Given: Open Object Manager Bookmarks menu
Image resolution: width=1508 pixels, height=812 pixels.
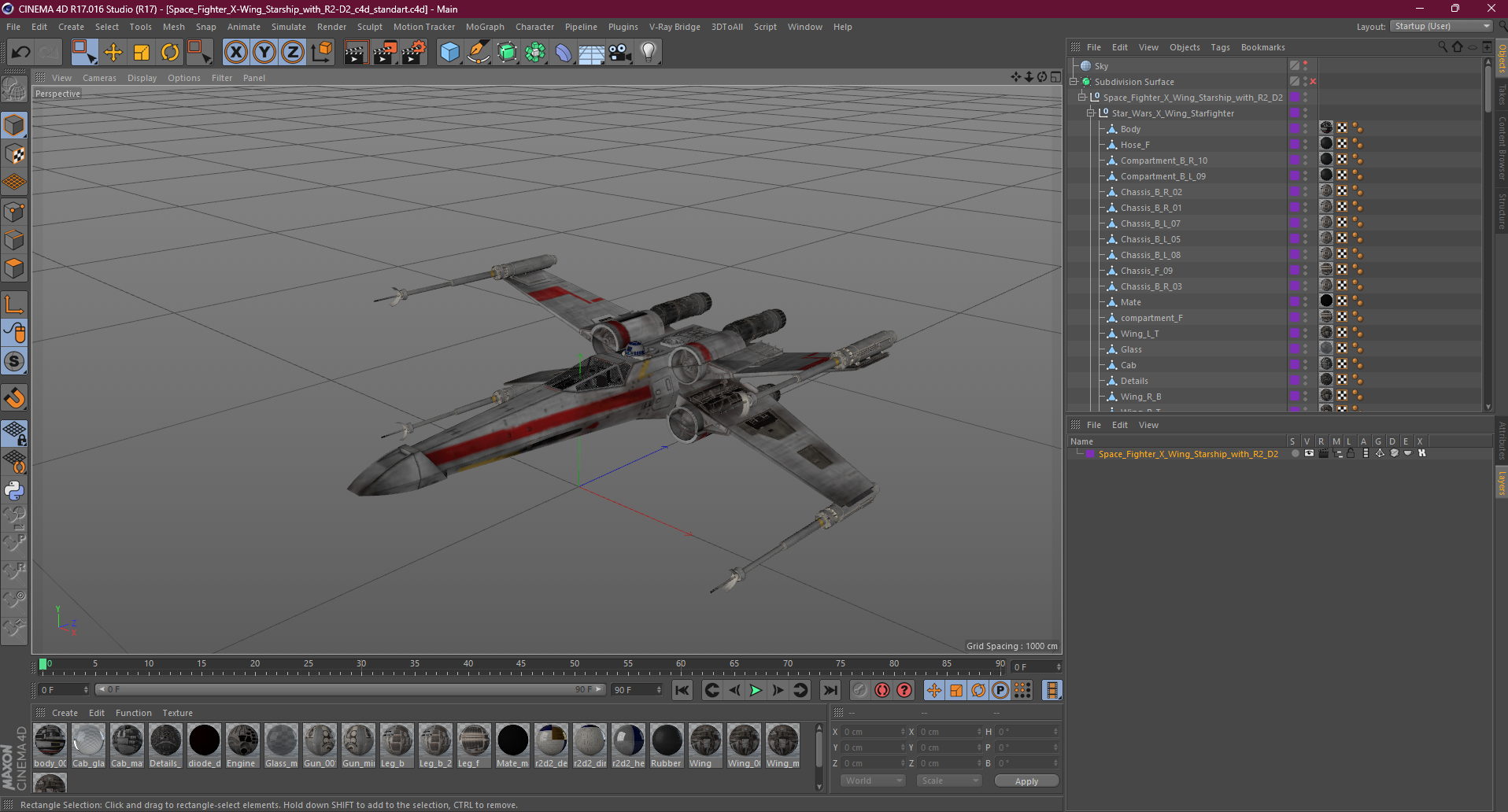Looking at the screenshot, I should 1262,47.
